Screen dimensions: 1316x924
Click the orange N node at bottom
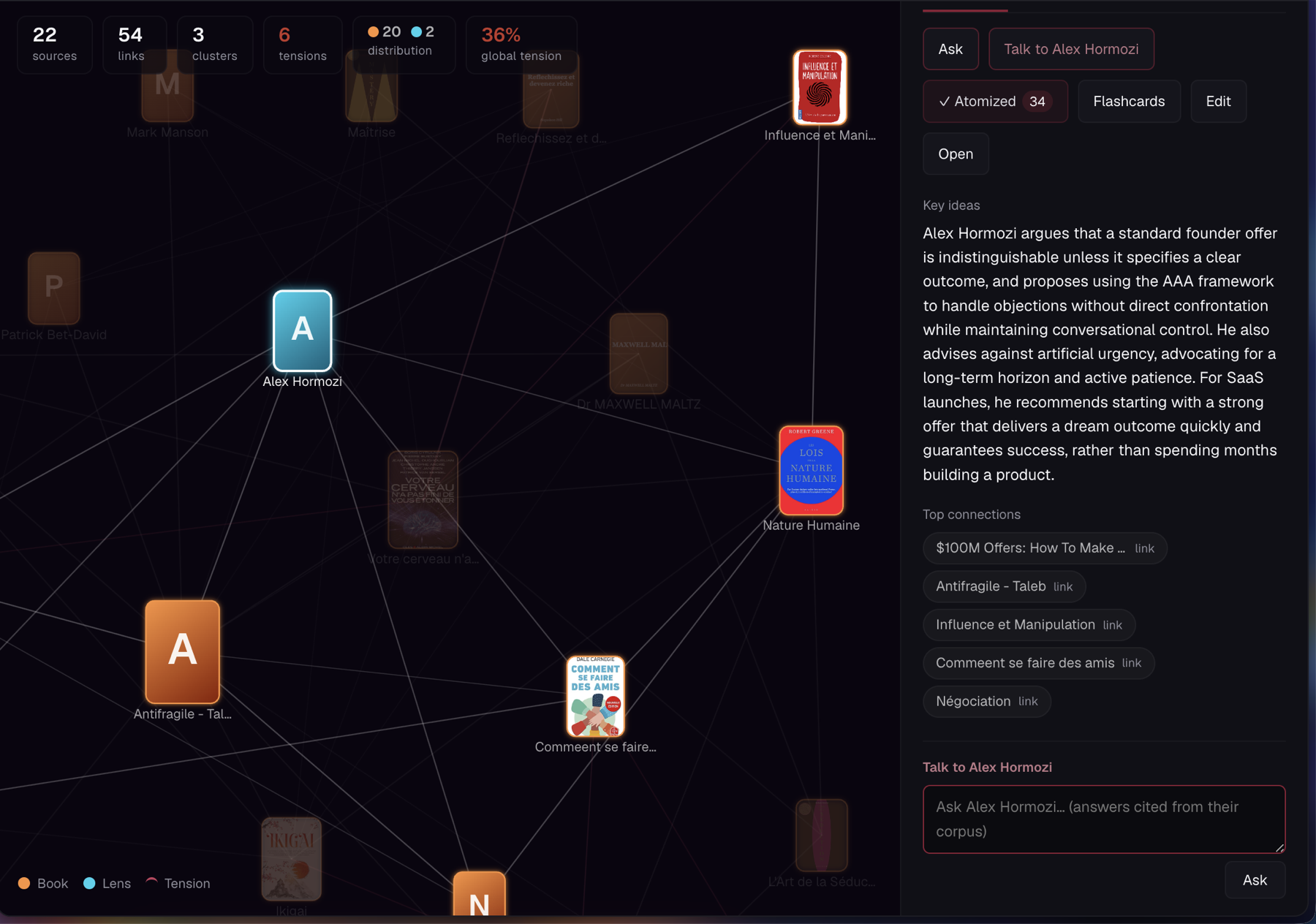479,893
